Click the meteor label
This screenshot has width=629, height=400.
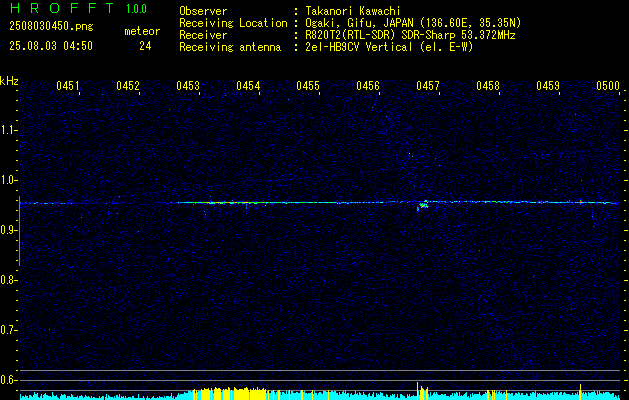tap(142, 31)
